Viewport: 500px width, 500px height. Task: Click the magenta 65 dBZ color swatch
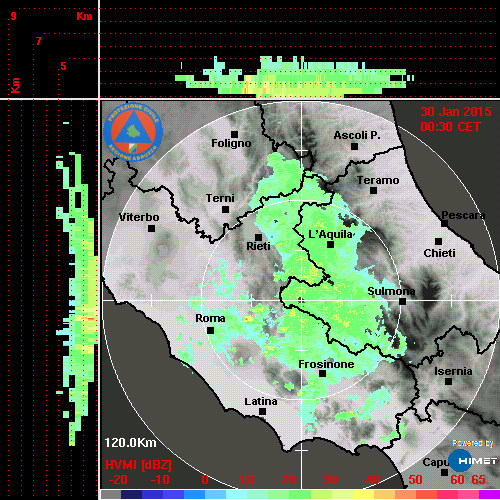pos(489,494)
